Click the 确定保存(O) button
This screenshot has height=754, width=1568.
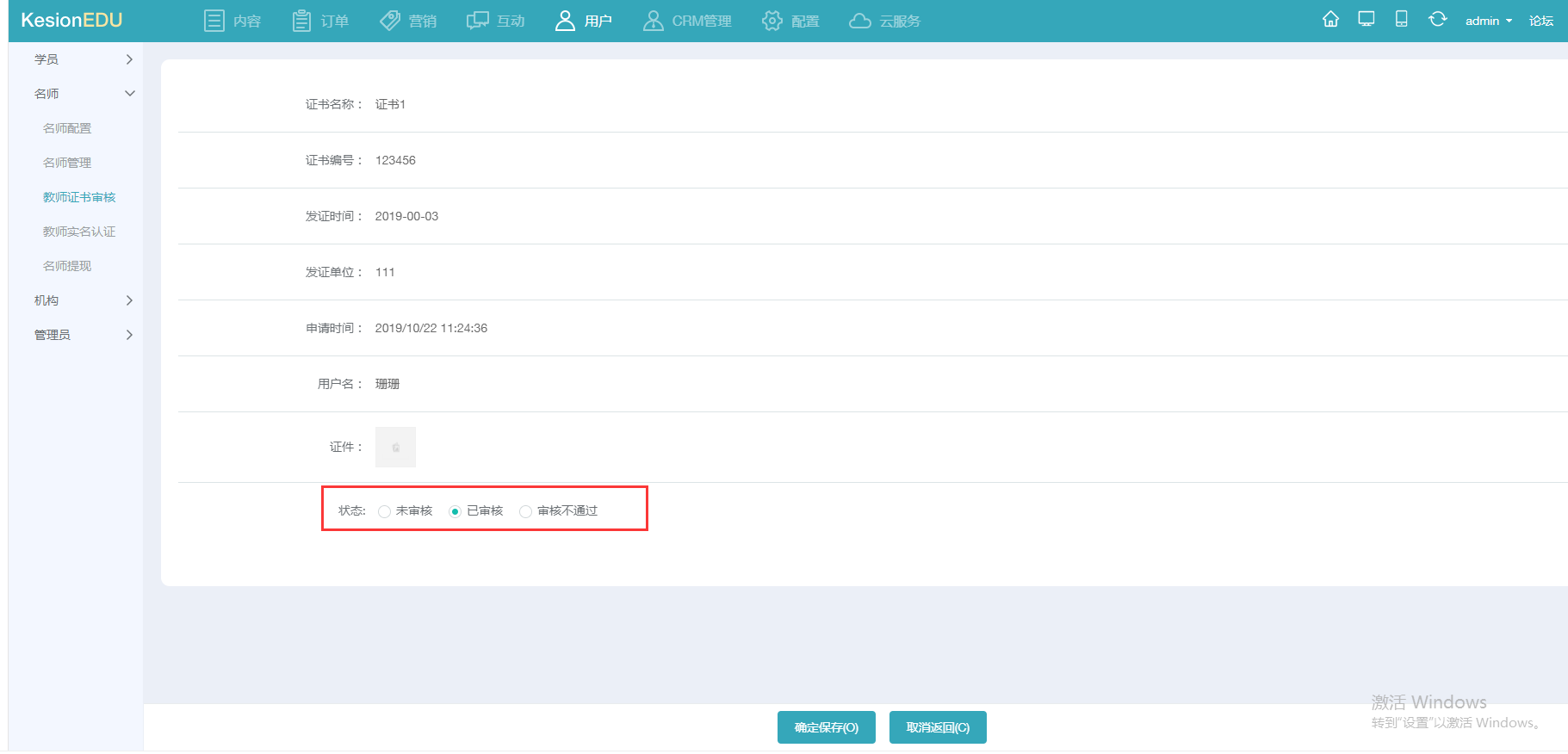827,727
